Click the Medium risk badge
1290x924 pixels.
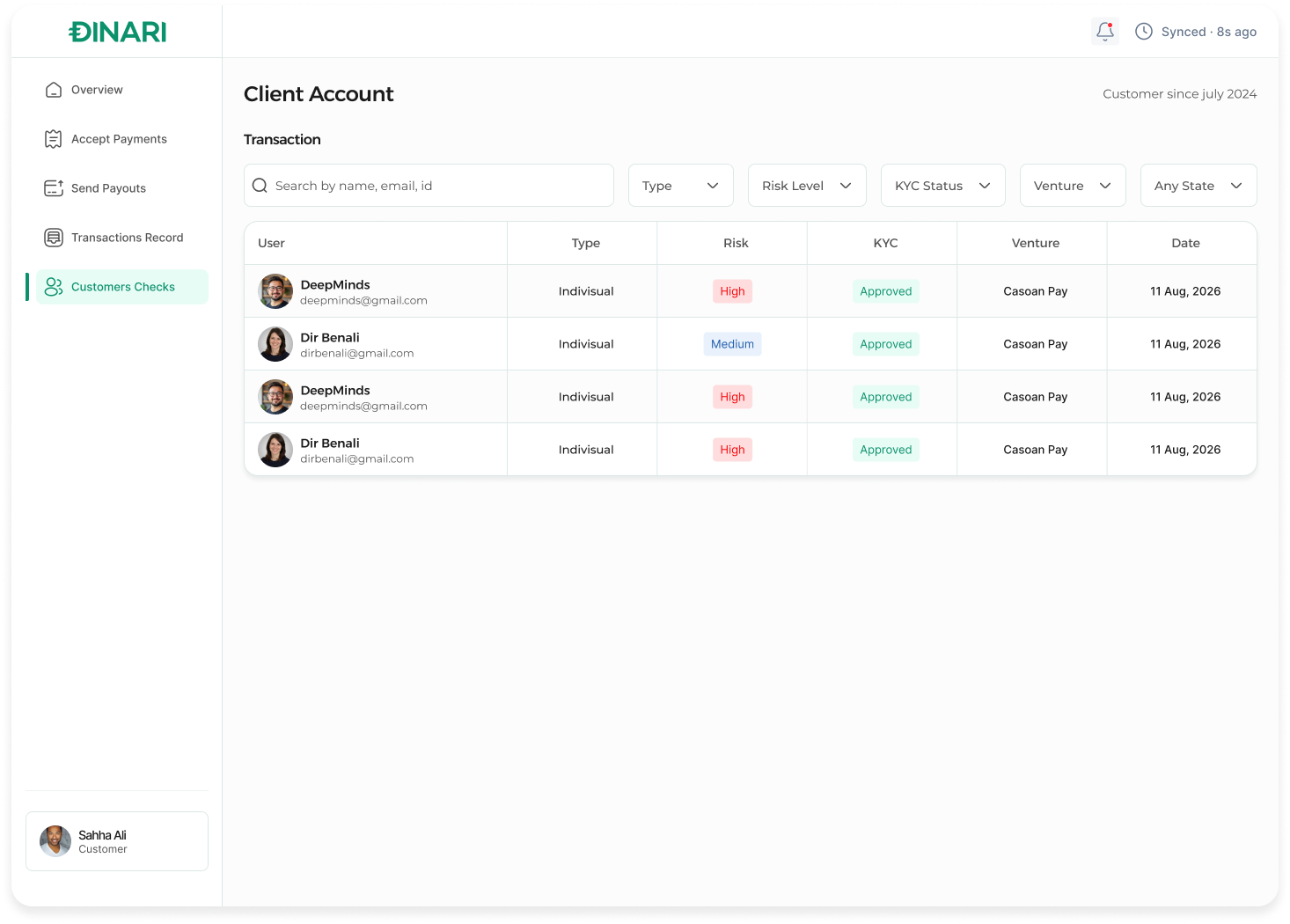(x=732, y=344)
